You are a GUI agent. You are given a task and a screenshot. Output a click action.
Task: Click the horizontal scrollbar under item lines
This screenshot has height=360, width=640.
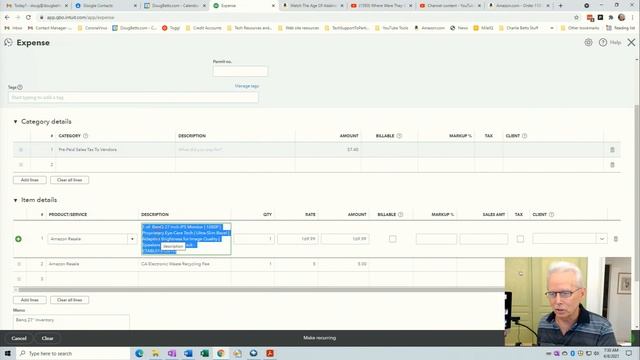pyautogui.click(x=261, y=290)
